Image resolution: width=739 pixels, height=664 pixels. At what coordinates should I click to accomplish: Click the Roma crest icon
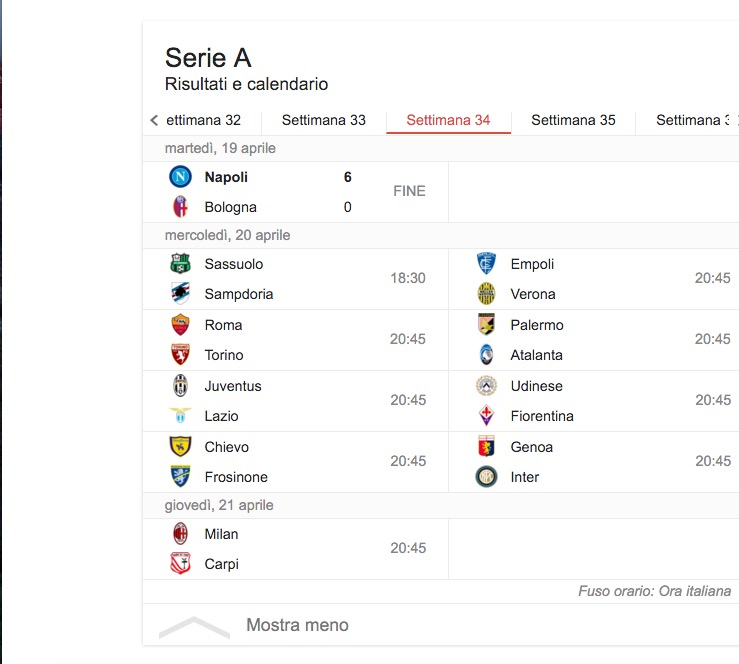pos(180,325)
